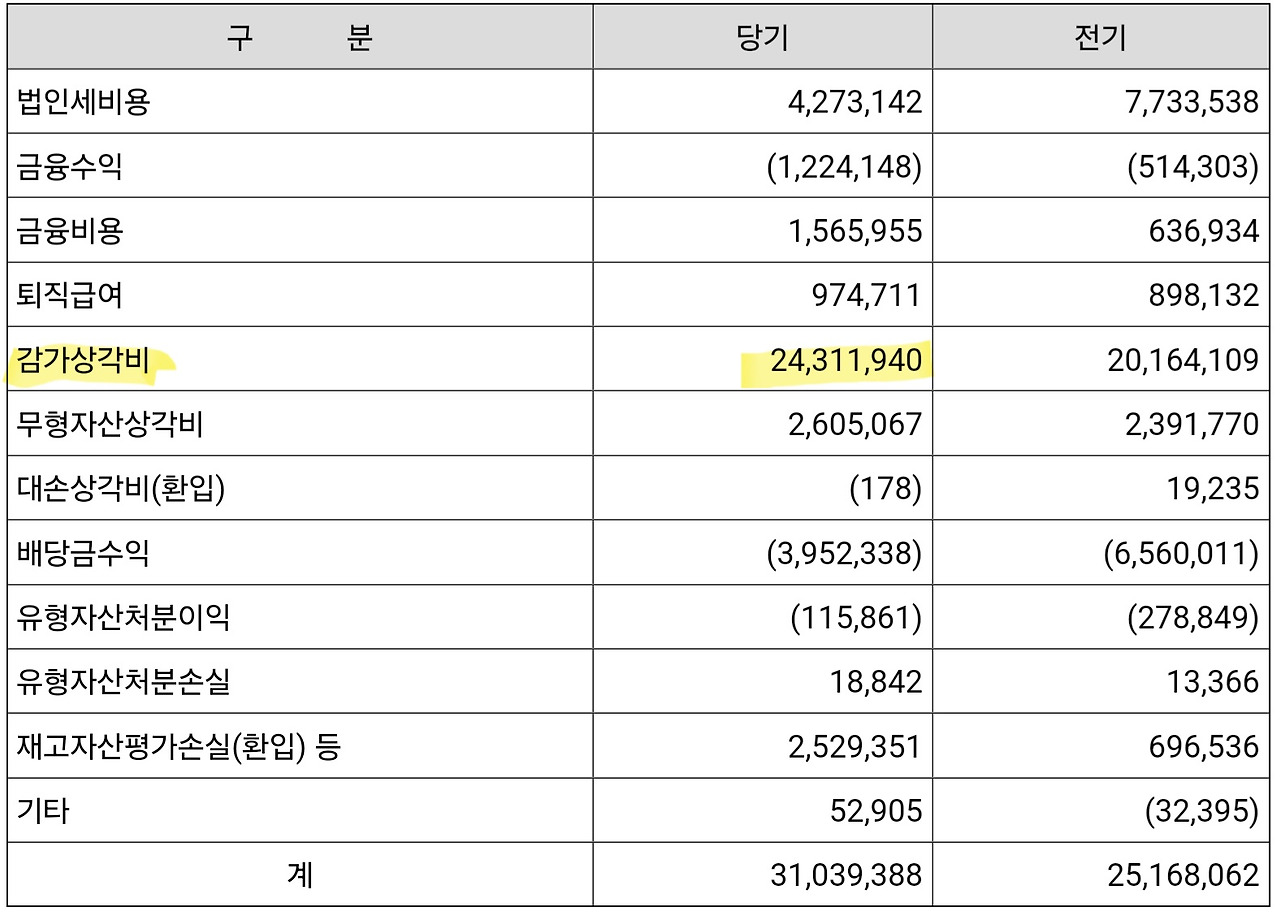Click the value 2,529,351
The width and height of the screenshot is (1280, 920).
(854, 747)
